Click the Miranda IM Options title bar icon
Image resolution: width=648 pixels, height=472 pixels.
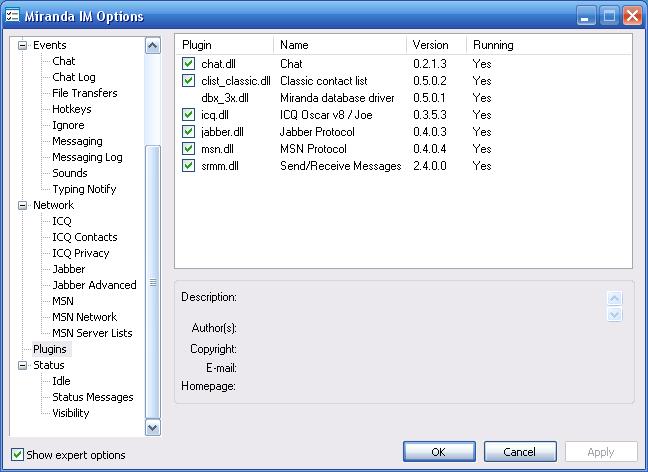coord(12,16)
